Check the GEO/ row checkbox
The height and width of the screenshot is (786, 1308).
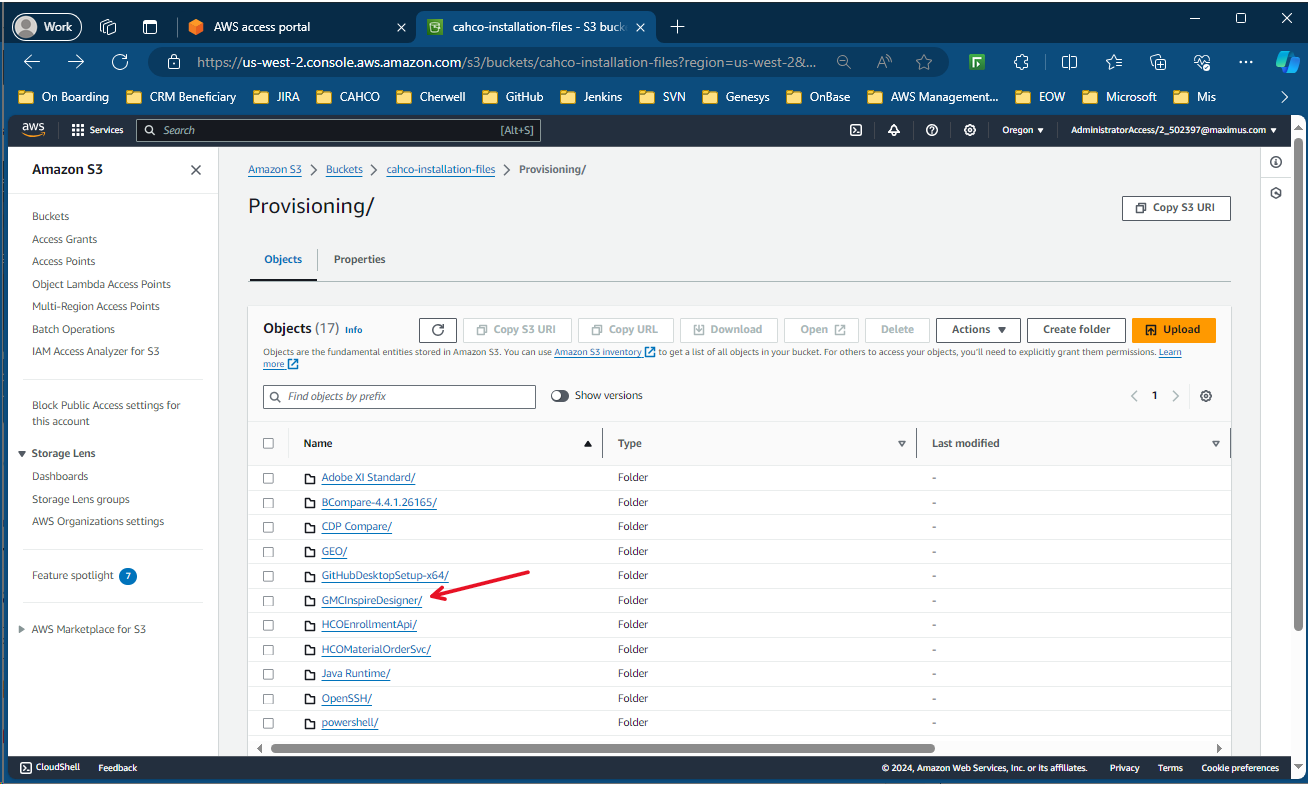coord(268,552)
